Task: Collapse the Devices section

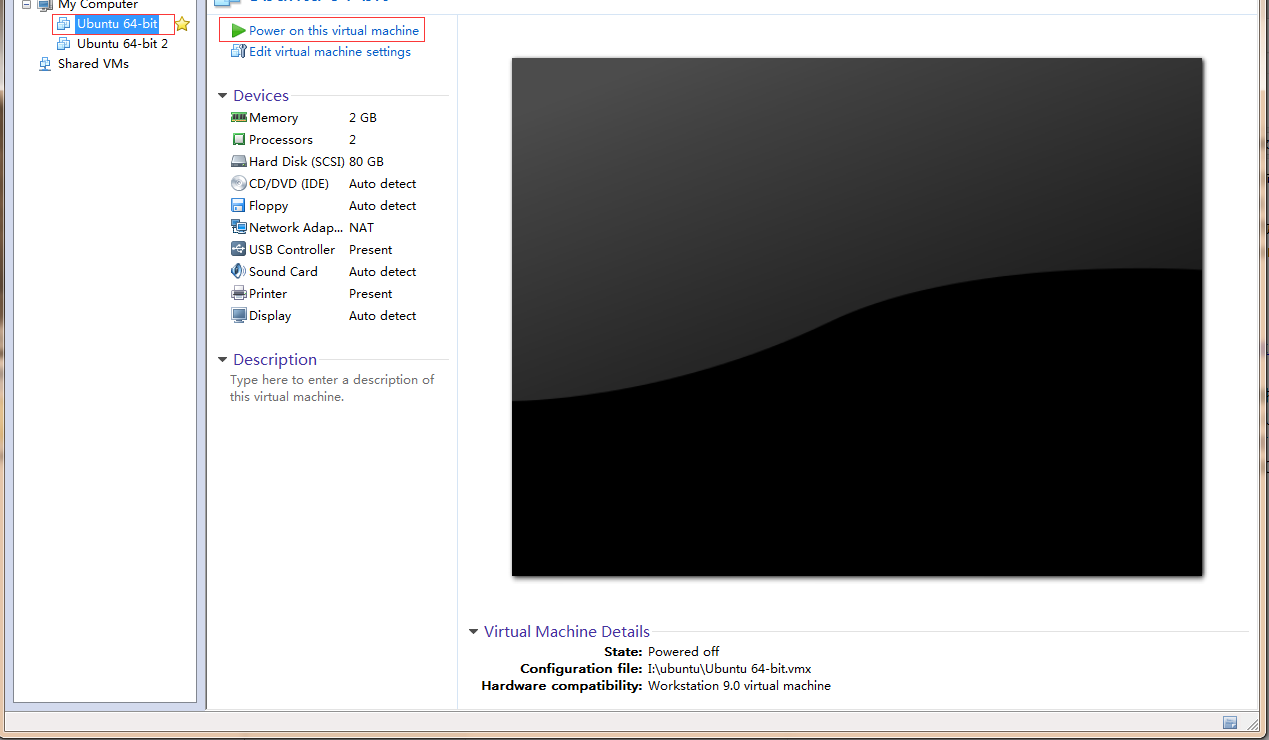Action: point(222,96)
